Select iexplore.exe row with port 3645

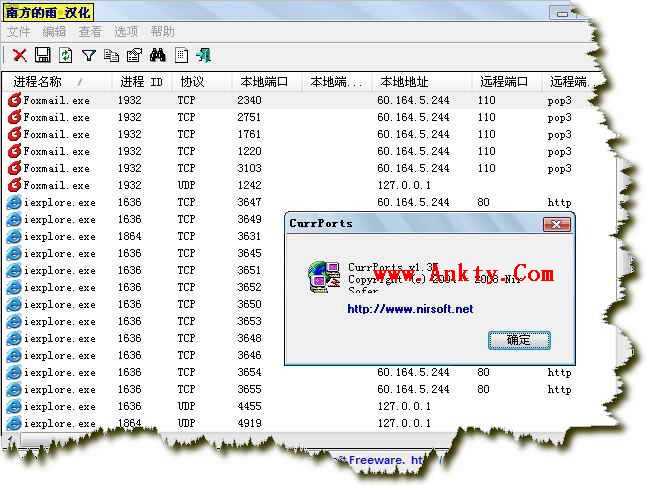point(144,253)
